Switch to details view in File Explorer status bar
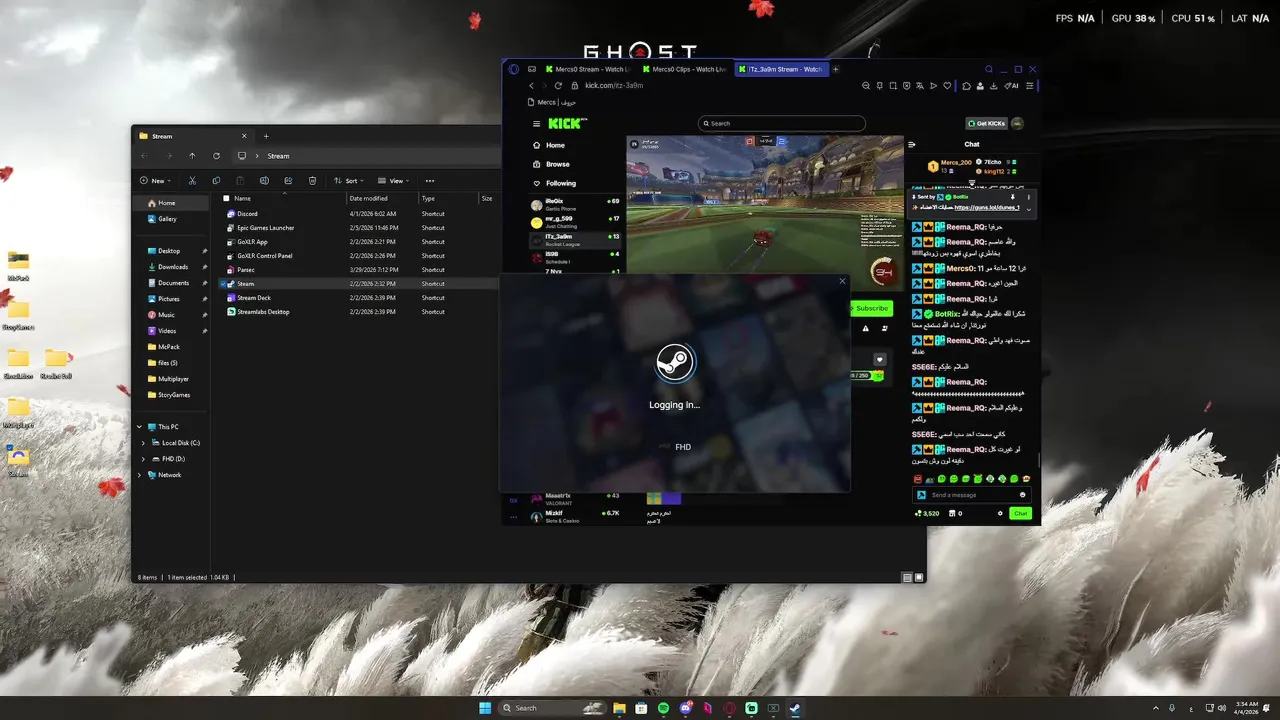 [x=907, y=577]
